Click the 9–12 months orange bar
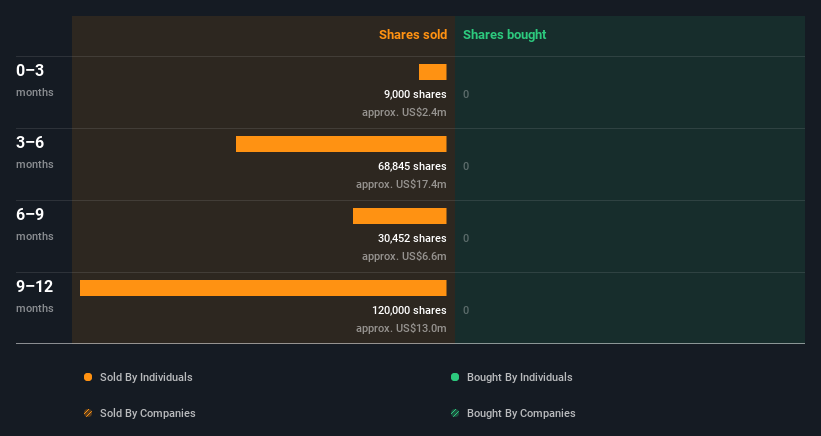821x436 pixels. (263, 288)
